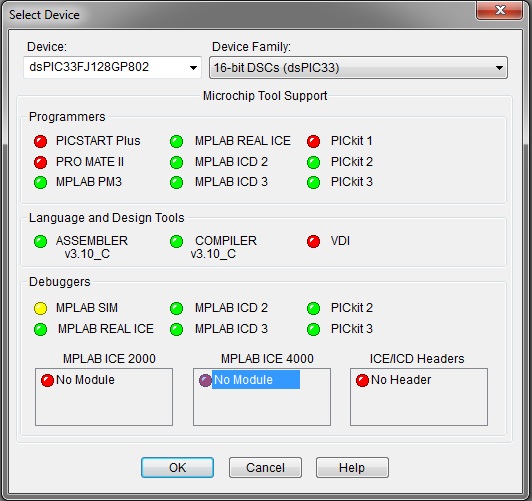Viewport: 532px width, 501px height.
Task: Click green indicator beside MPLAB ICD 2 programmer
Action: pyautogui.click(x=176, y=162)
